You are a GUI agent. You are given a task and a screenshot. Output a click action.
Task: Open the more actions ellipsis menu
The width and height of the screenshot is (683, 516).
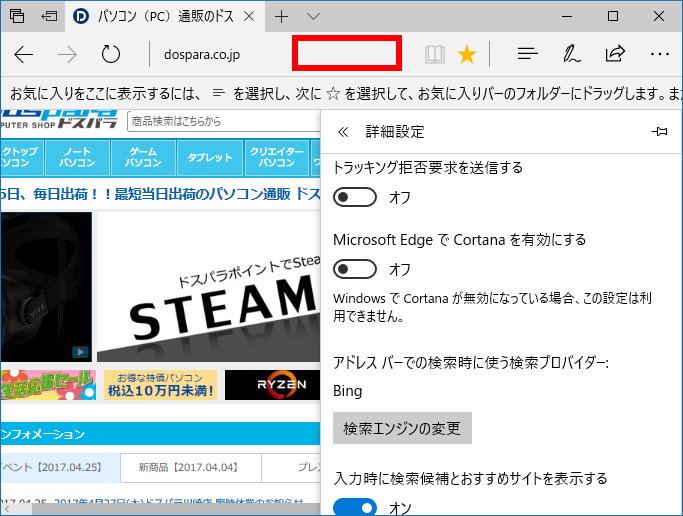point(659,55)
